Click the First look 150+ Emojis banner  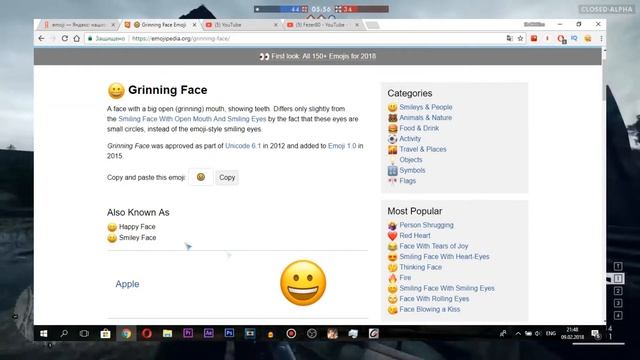pos(318,56)
